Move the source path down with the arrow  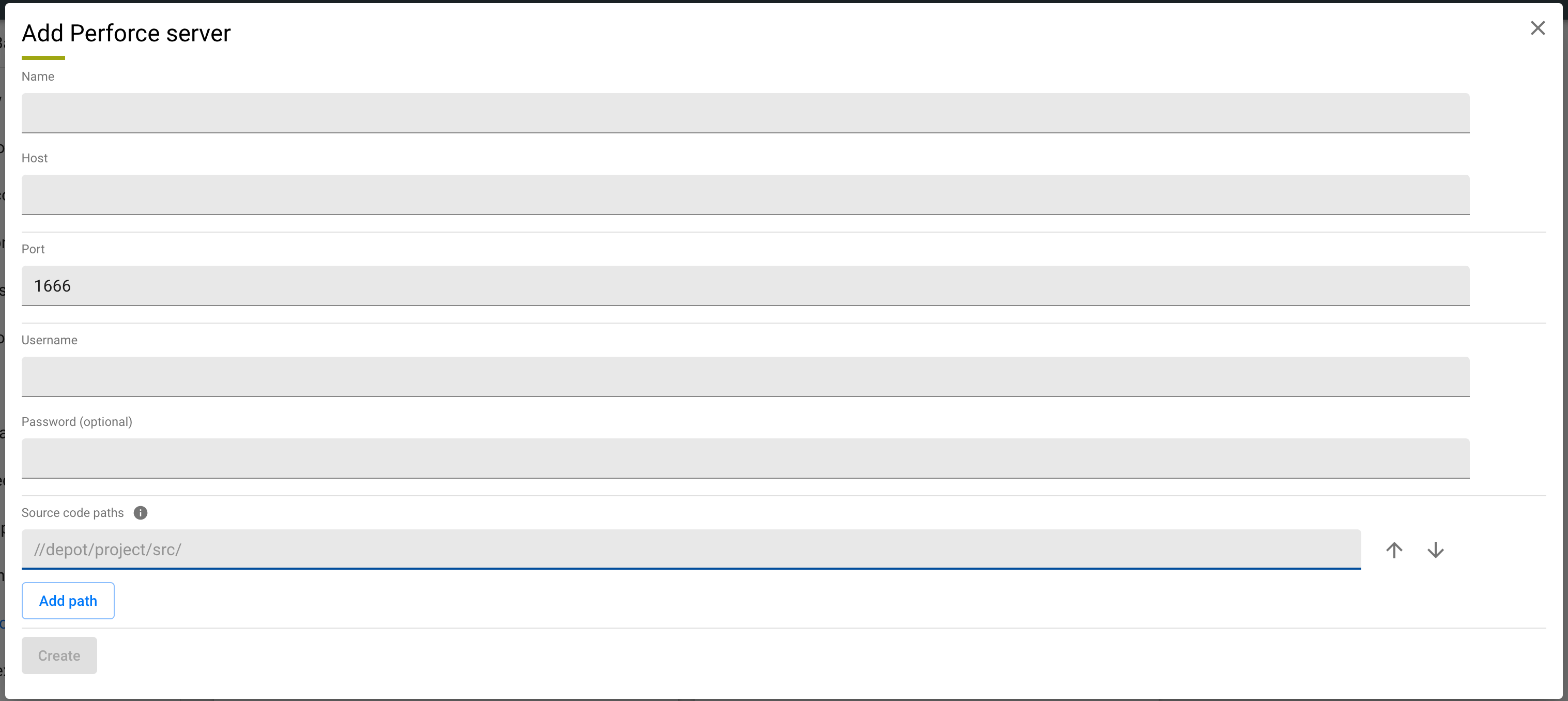pyautogui.click(x=1435, y=550)
